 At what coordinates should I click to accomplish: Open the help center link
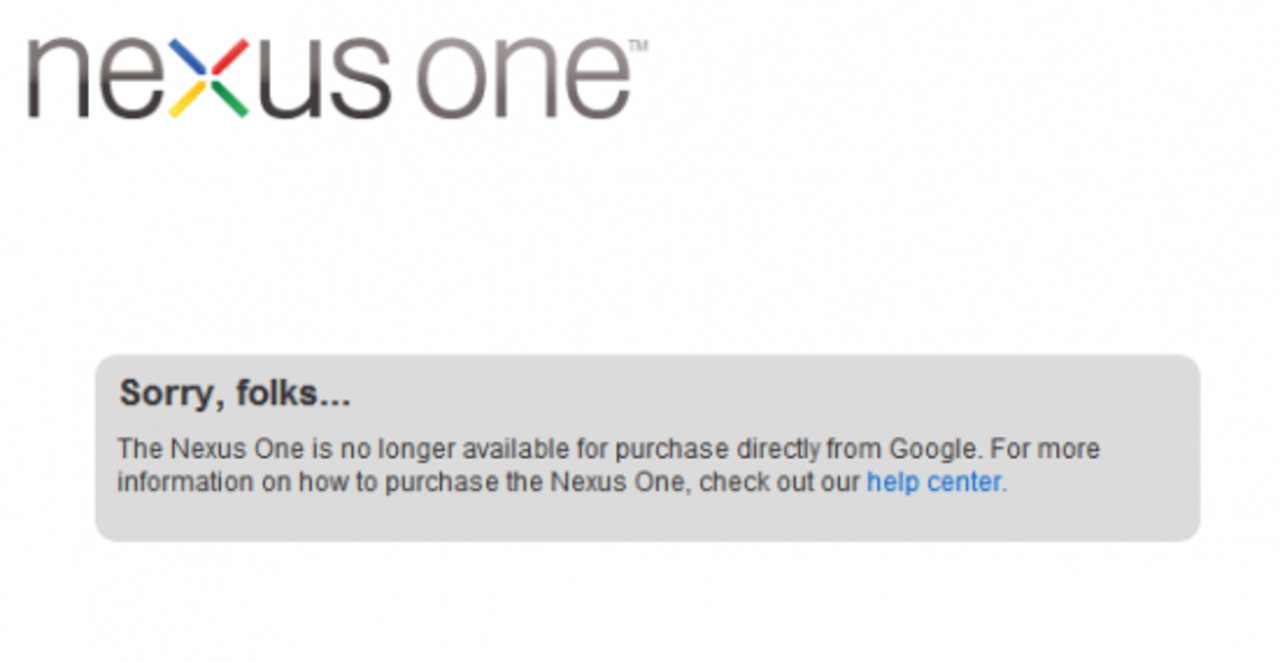[935, 482]
